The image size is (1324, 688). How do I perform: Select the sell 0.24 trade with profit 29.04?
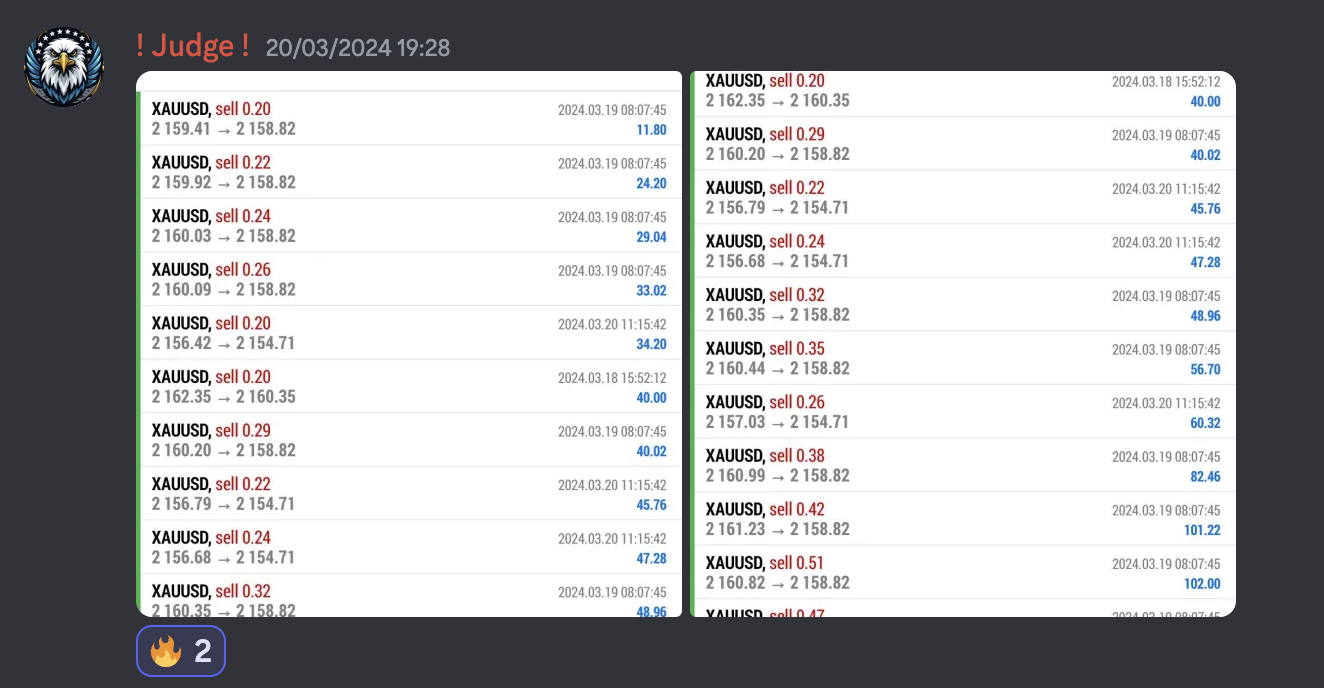coord(409,225)
